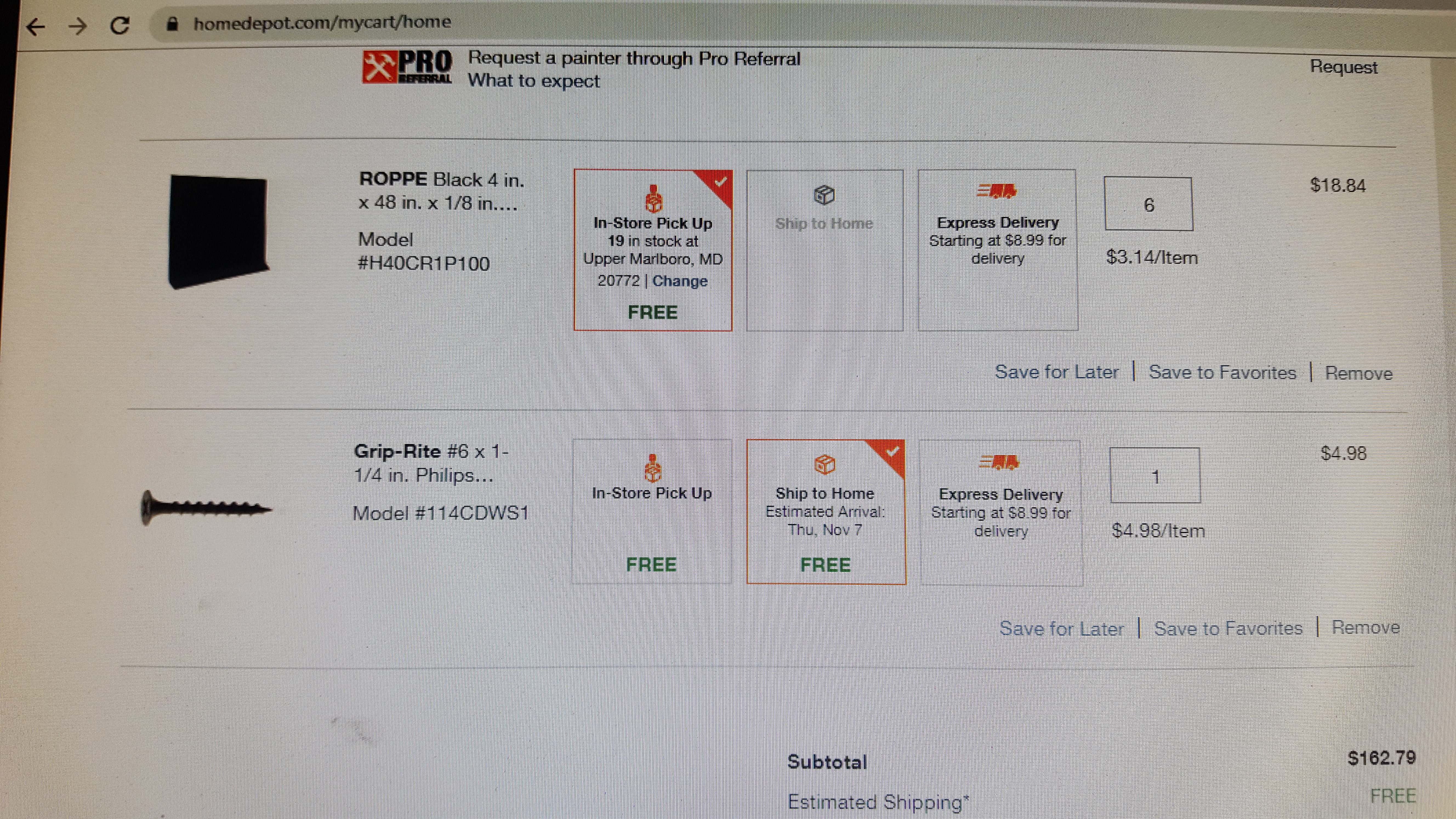
Task: Reload the page with refresh icon
Action: [120, 25]
